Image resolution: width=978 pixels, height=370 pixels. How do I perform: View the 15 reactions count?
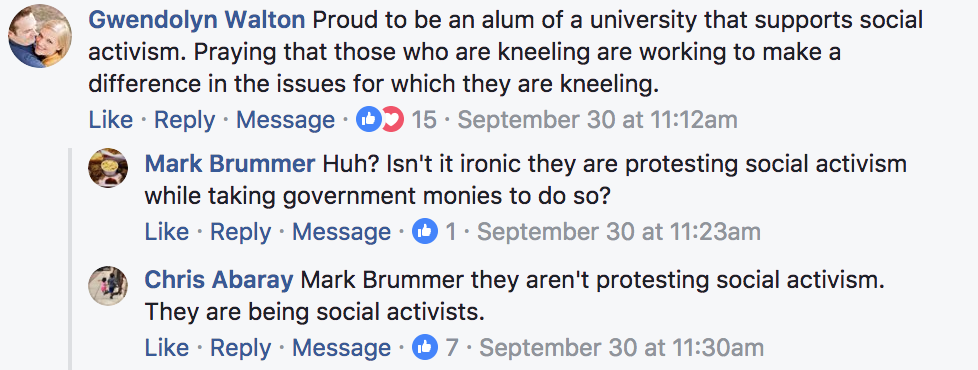pos(424,120)
